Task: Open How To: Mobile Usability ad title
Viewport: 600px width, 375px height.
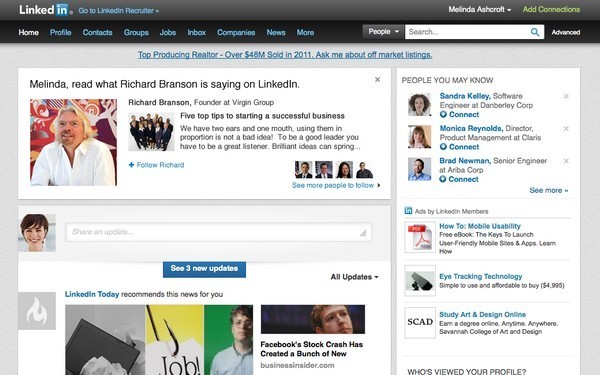Action: click(x=480, y=226)
